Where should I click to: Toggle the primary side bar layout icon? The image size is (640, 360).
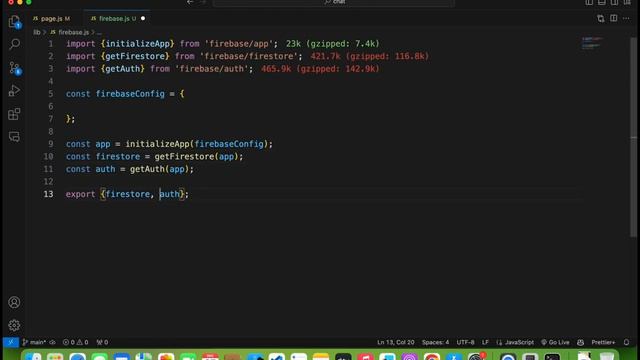pos(589,2)
